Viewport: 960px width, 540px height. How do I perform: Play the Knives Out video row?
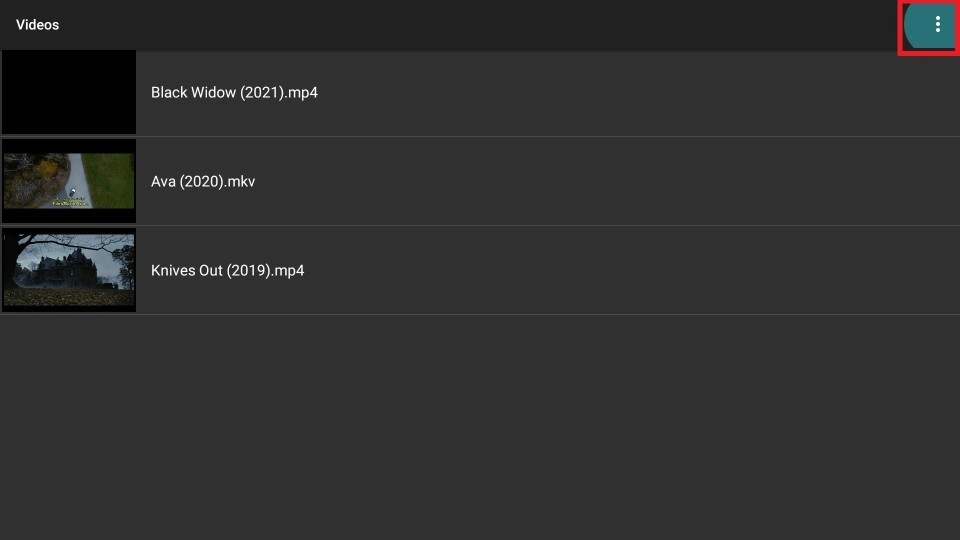[480, 270]
